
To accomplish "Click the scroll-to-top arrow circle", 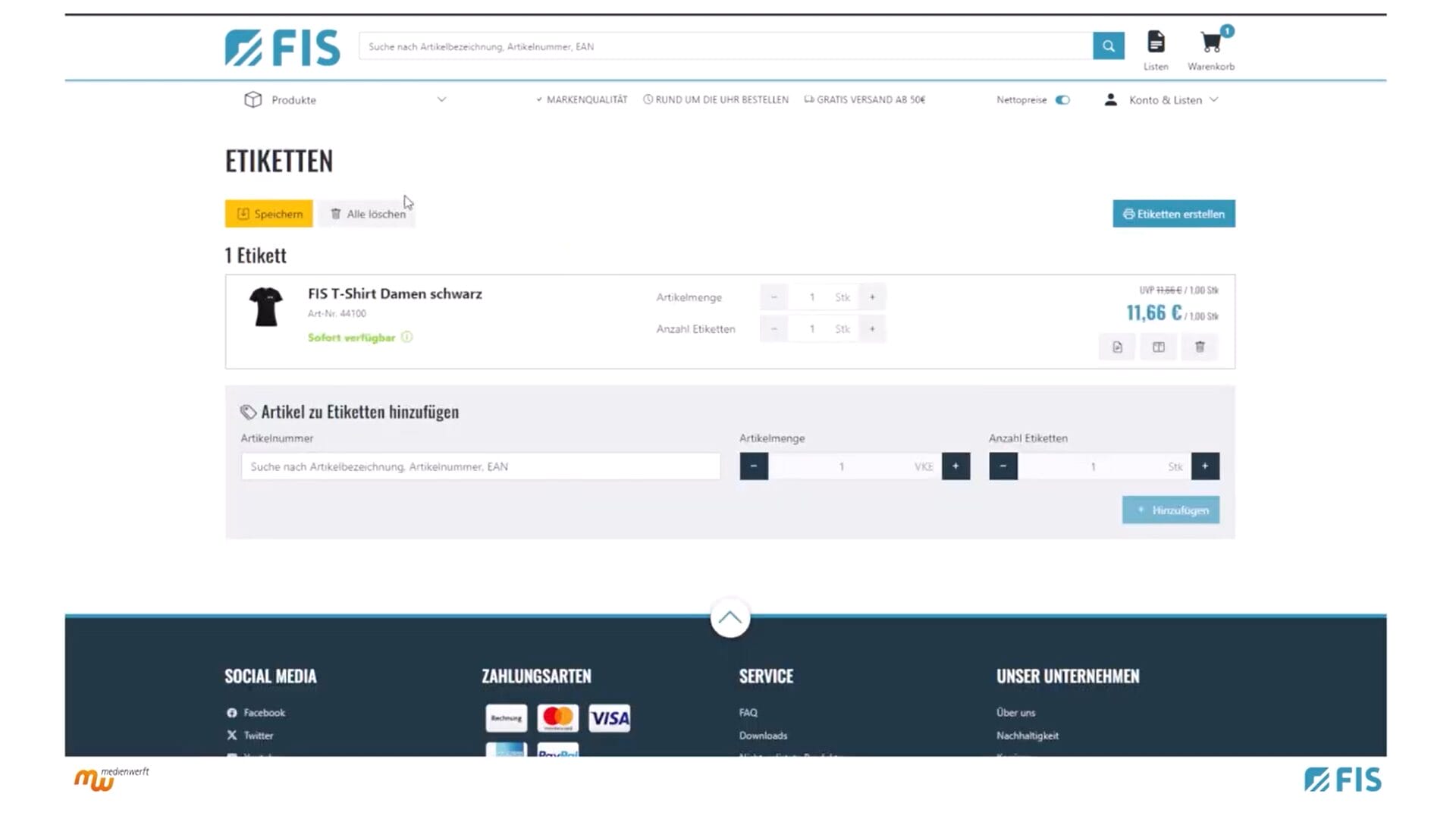I will (730, 618).
